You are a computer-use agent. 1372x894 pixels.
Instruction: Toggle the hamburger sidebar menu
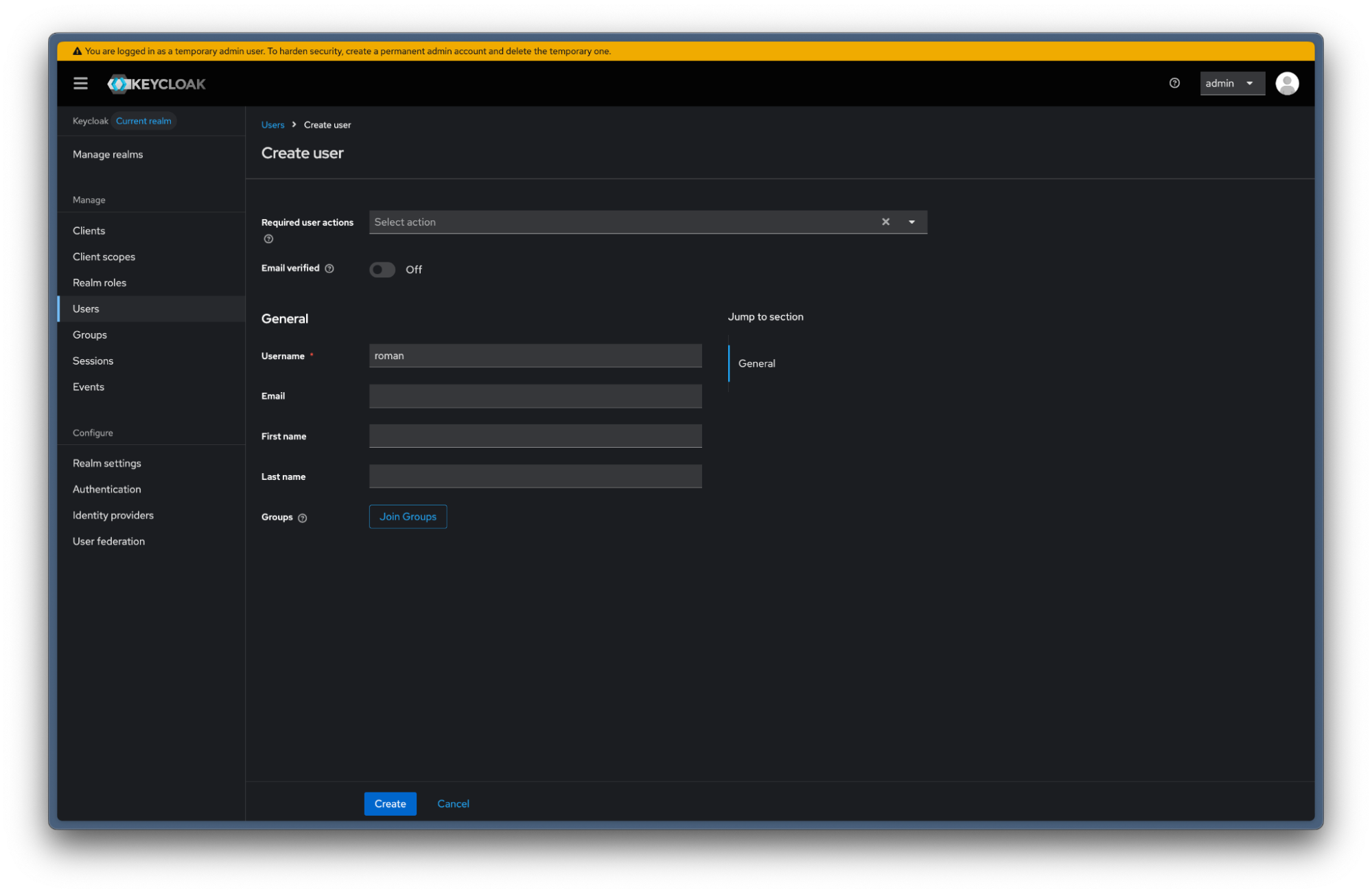[x=80, y=84]
